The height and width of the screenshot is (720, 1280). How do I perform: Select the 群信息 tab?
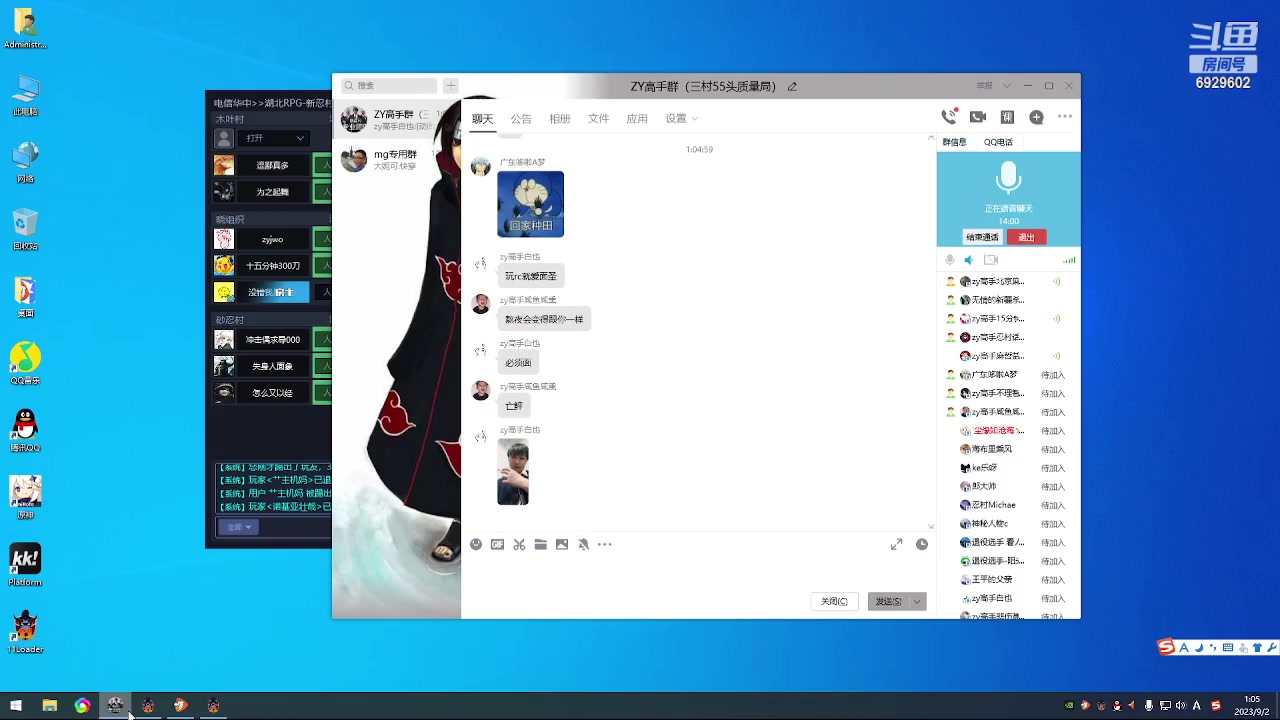point(954,142)
